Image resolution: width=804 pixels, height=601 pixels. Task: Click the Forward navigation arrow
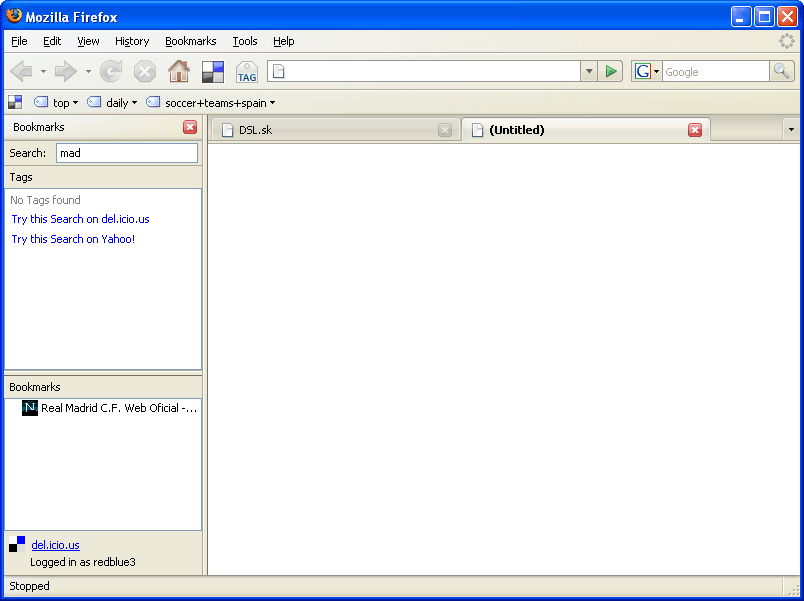(66, 71)
